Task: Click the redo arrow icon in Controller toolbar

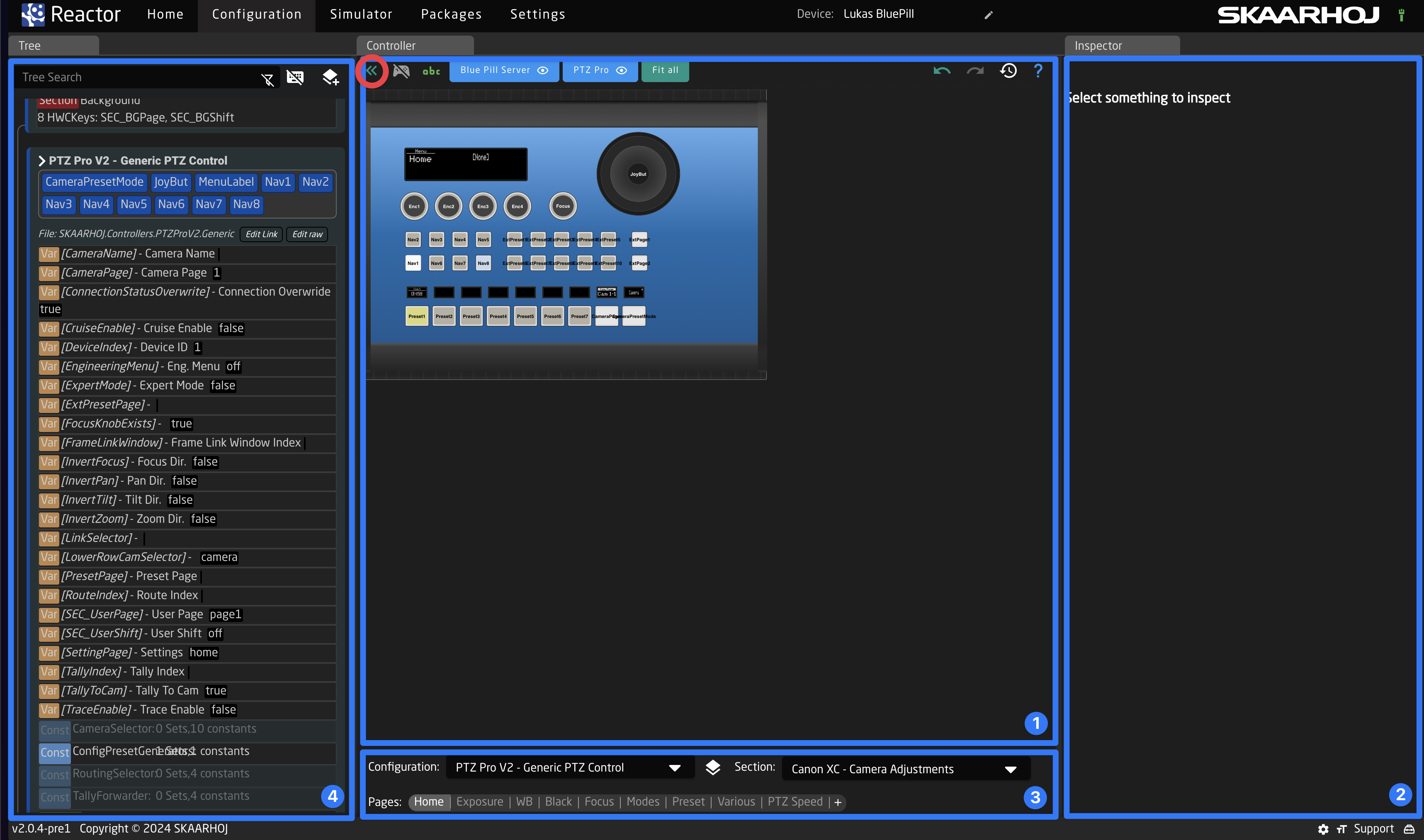Action: [x=975, y=70]
